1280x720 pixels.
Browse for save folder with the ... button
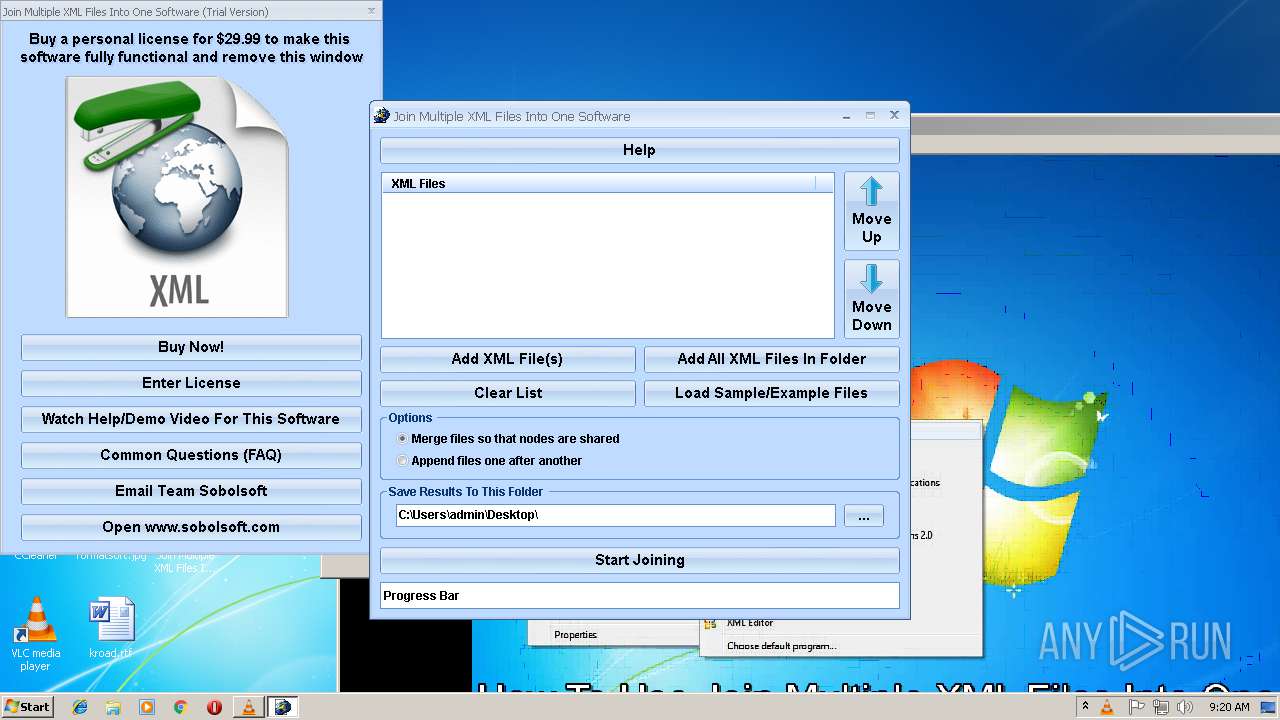click(863, 516)
